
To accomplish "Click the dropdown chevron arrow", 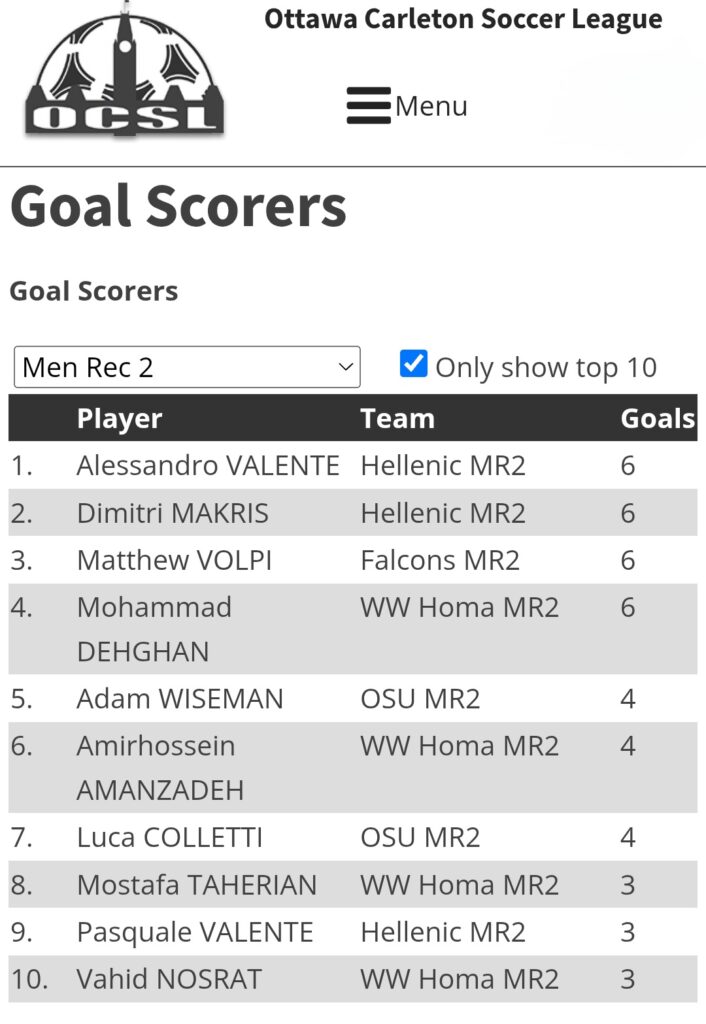I will pyautogui.click(x=345, y=367).
